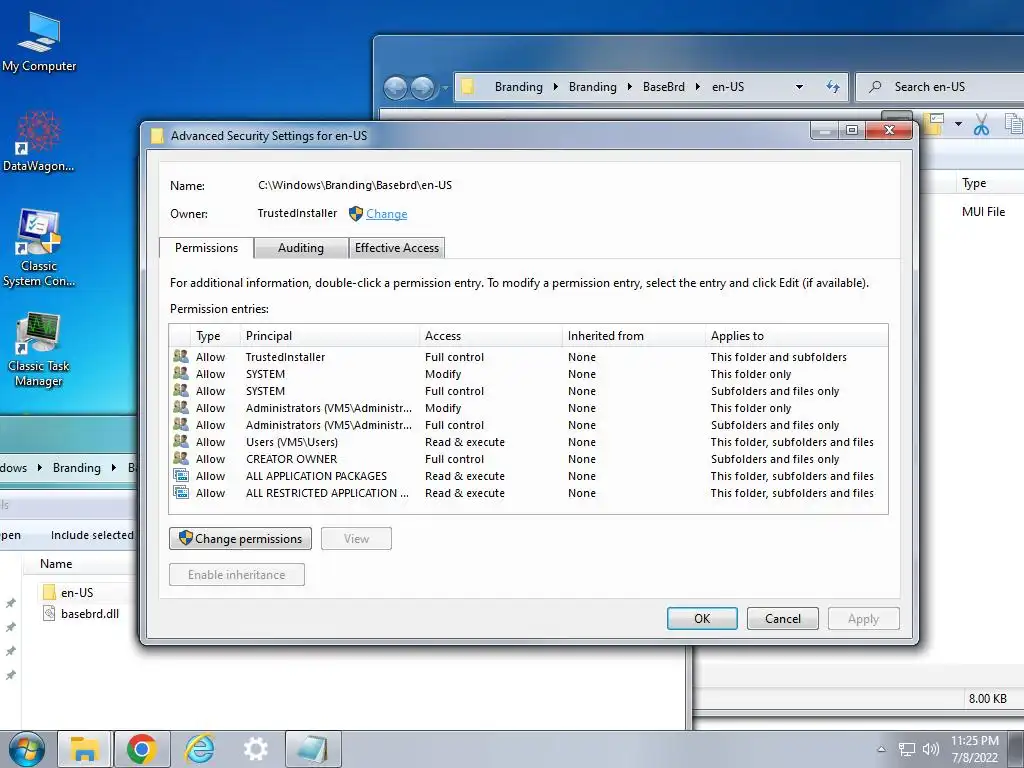This screenshot has height=768, width=1024.
Task: Sort by the Applies to column header
Action: tap(796, 336)
